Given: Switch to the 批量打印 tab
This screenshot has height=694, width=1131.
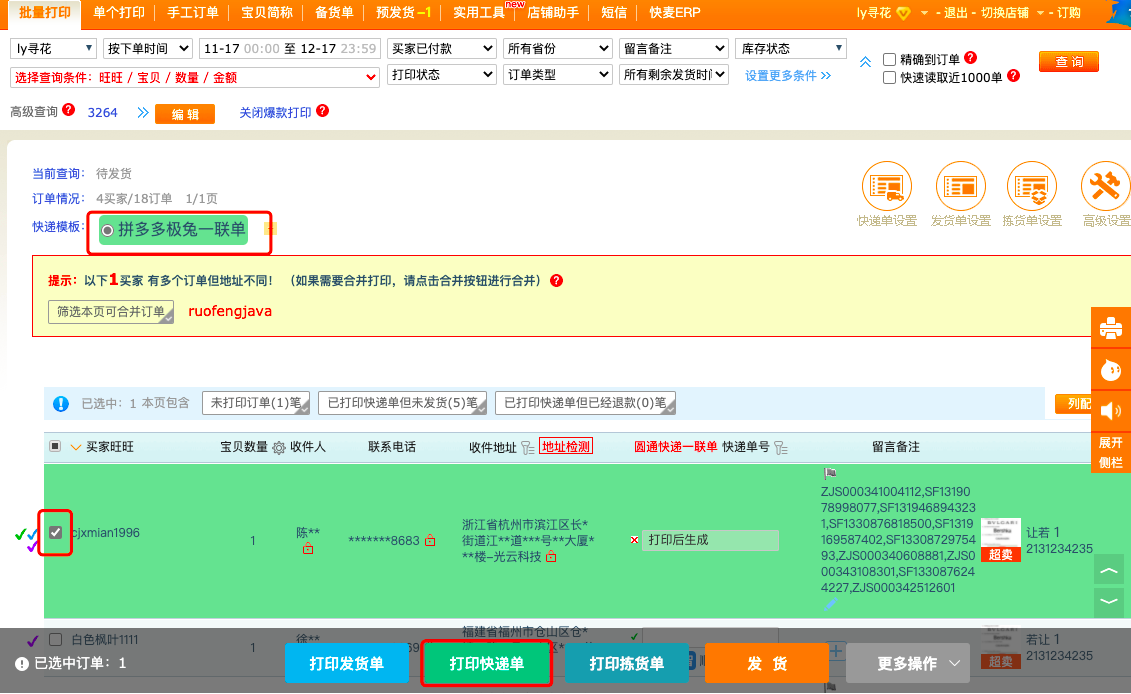Looking at the screenshot, I should [45, 13].
